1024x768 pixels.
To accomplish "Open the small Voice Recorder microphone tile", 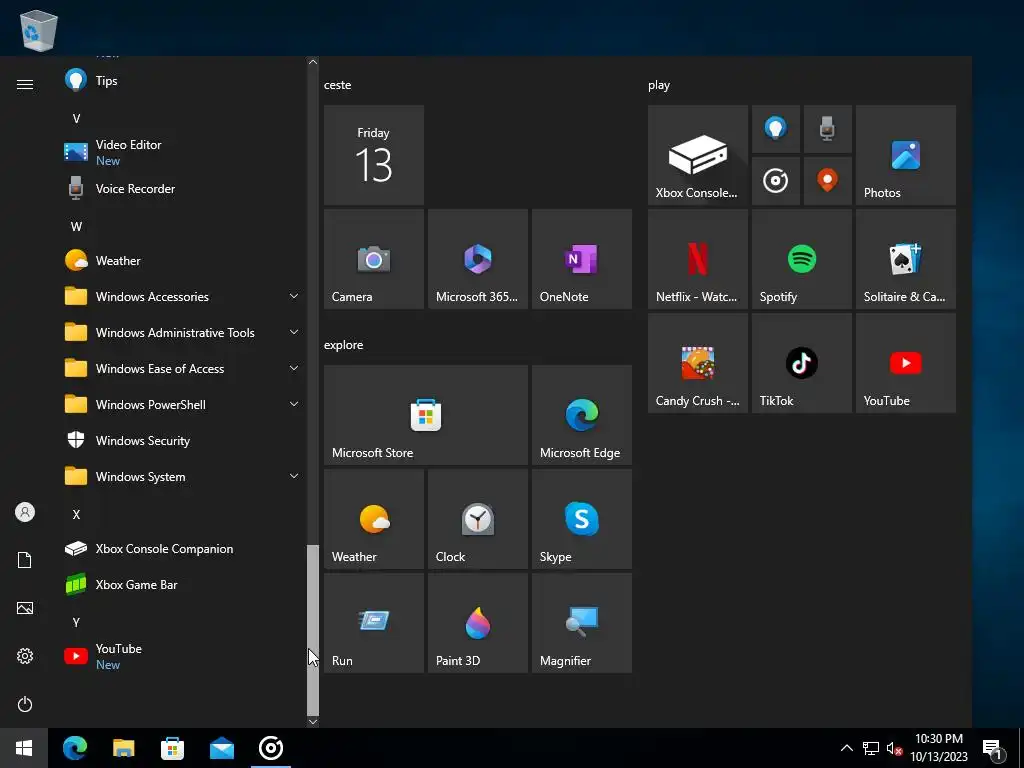I will click(827, 129).
